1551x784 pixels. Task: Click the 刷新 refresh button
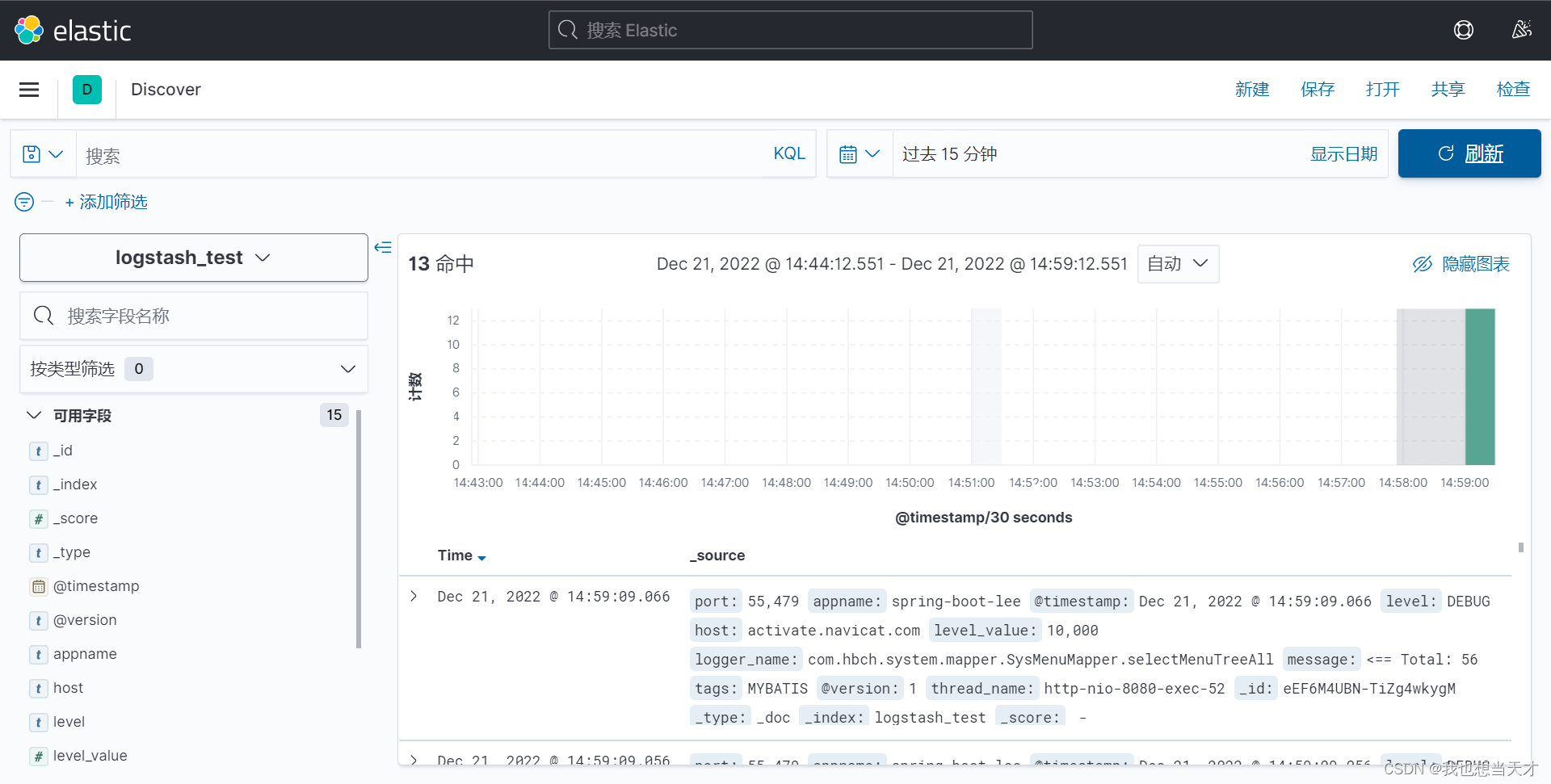pos(1469,153)
